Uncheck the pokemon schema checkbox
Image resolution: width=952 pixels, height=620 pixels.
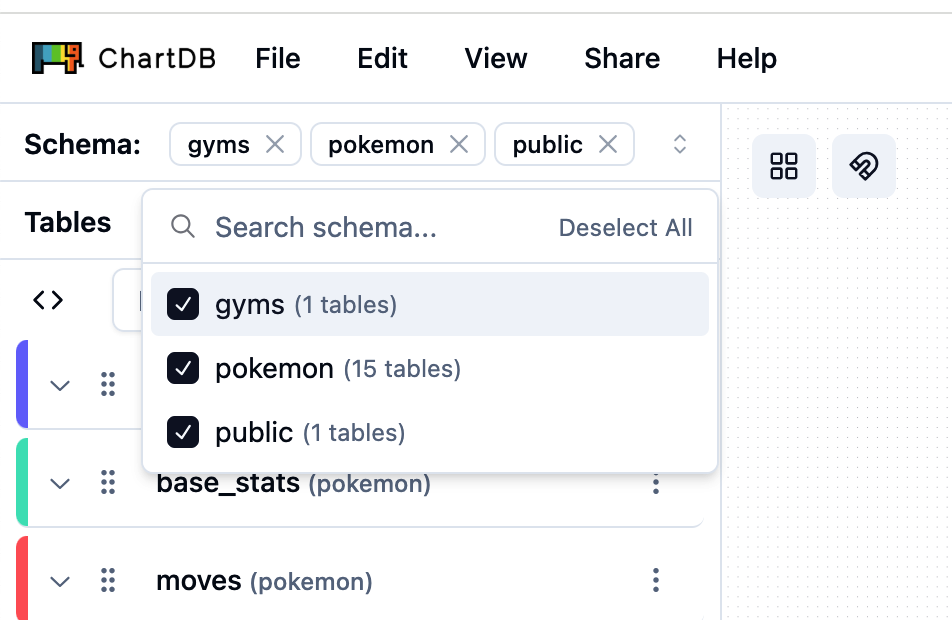[x=183, y=369]
